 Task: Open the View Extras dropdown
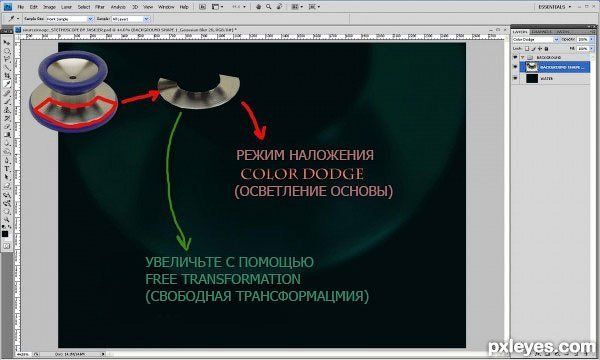click(x=218, y=7)
